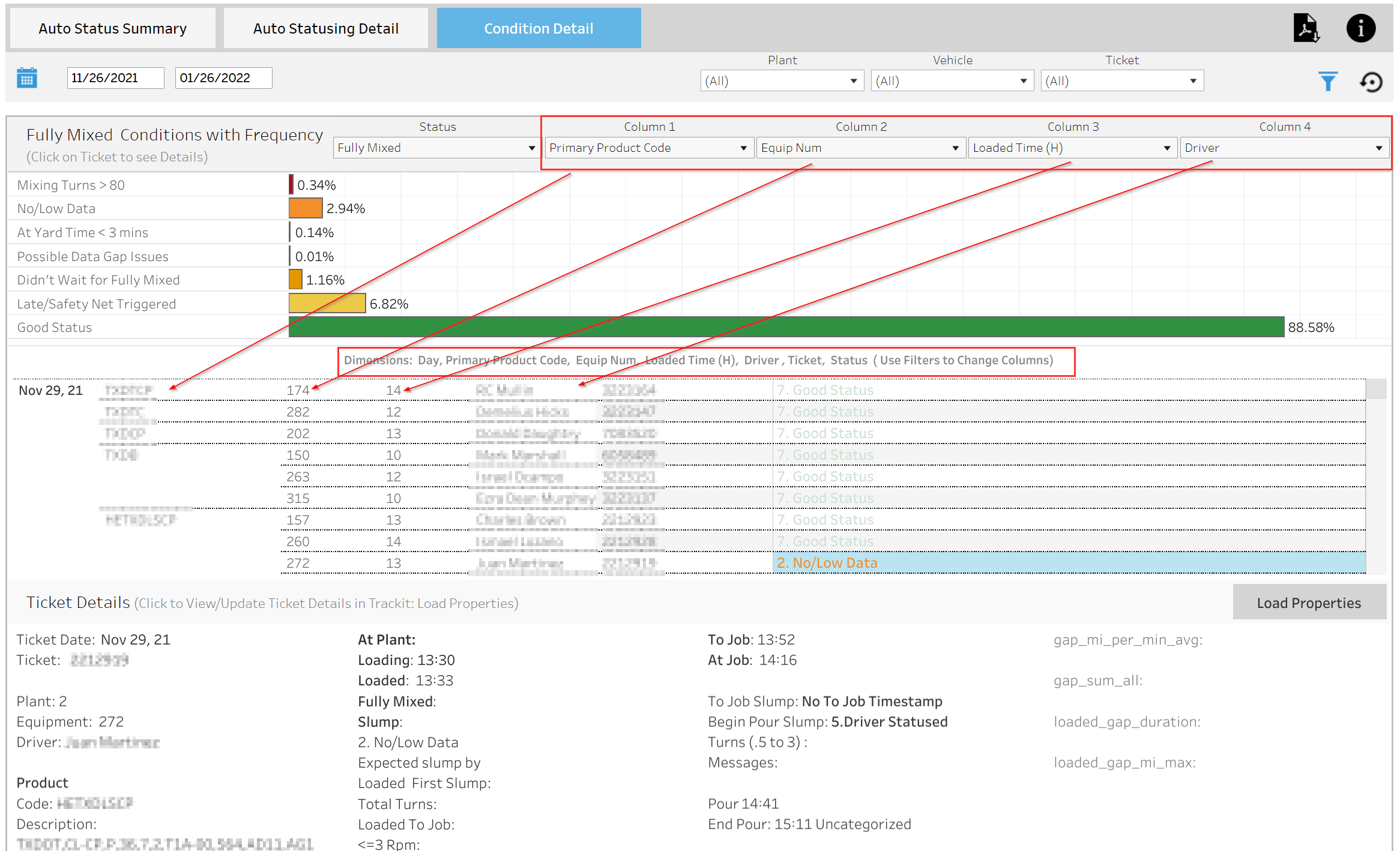The width and height of the screenshot is (1400, 851).
Task: Click equipment number 282 cell
Action: coord(298,412)
